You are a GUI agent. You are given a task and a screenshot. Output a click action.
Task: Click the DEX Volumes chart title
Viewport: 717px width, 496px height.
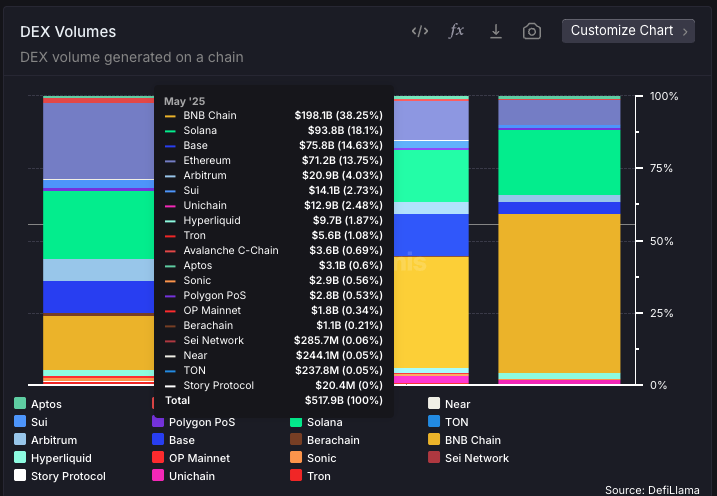coord(68,32)
